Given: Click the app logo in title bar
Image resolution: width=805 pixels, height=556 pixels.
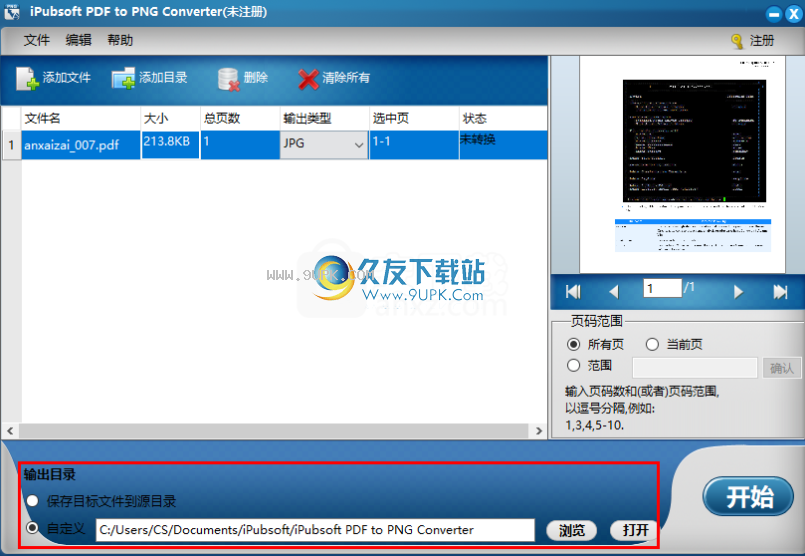Looking at the screenshot, I should [12, 11].
